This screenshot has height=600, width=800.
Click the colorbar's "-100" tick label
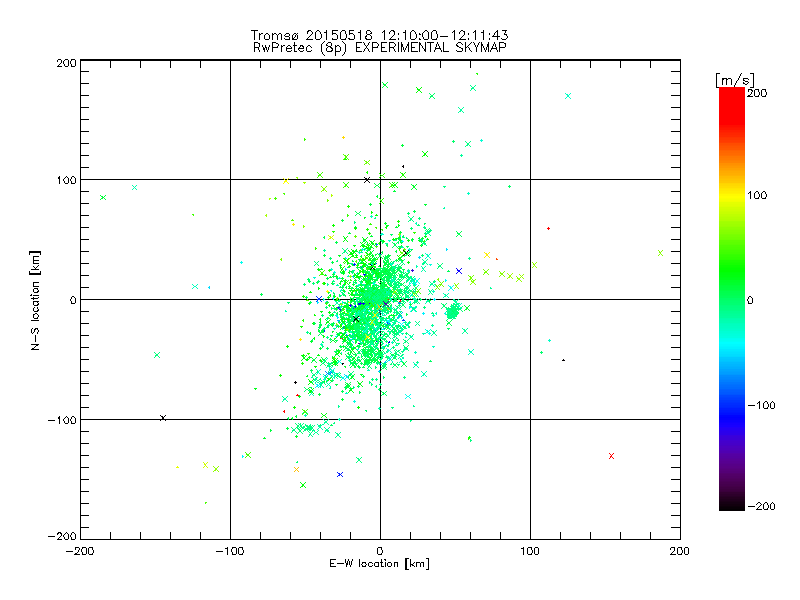point(761,405)
